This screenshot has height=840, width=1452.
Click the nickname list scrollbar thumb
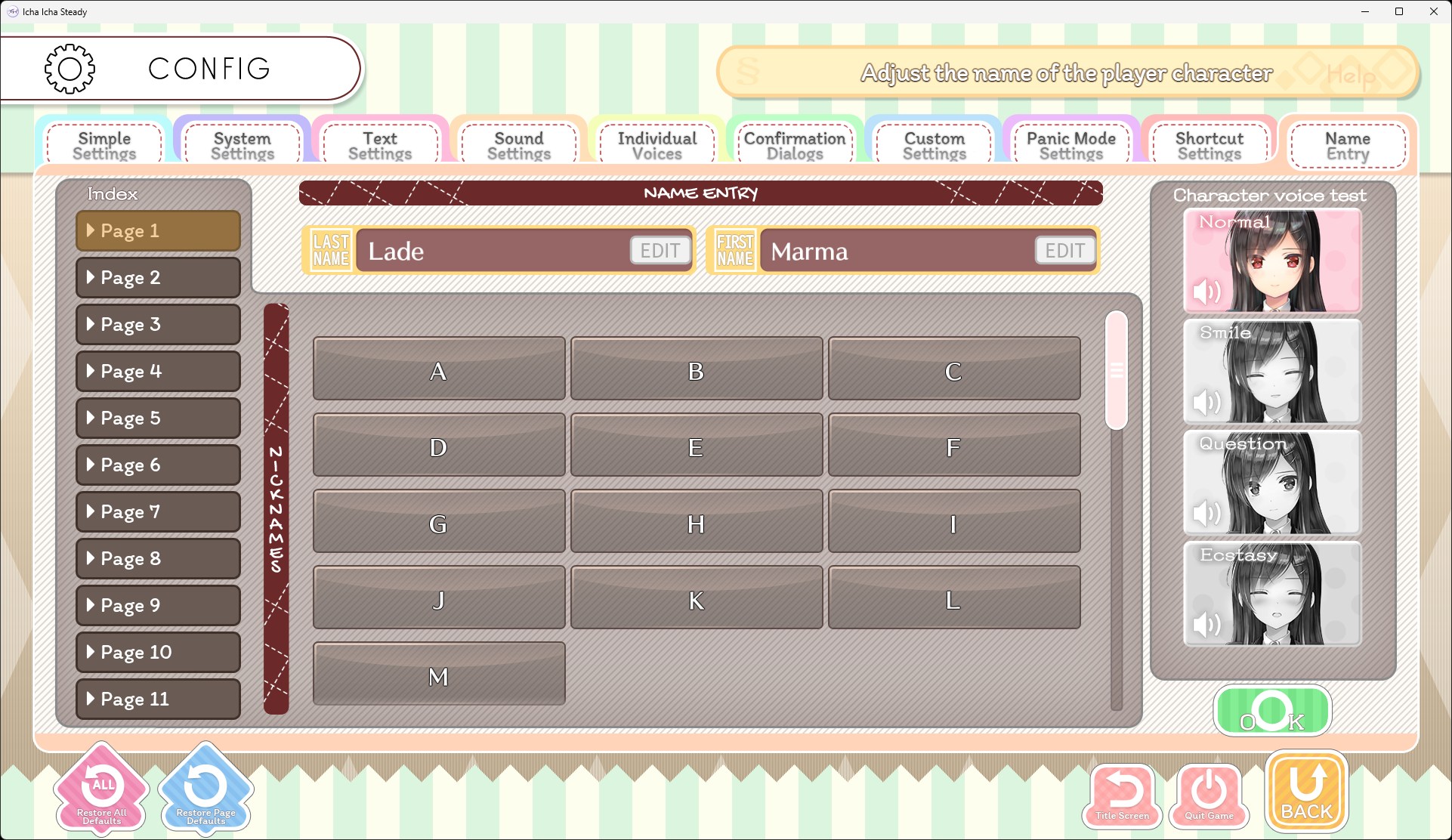coord(1116,370)
